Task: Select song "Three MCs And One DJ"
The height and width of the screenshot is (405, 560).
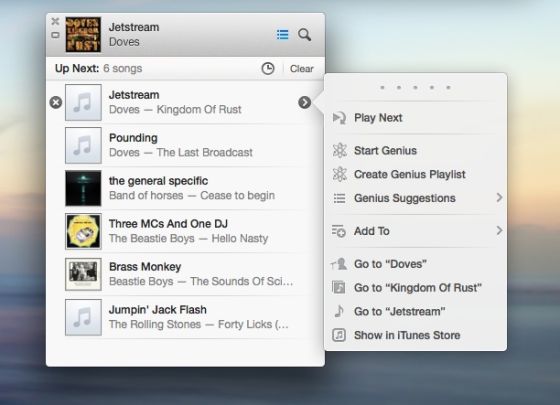Action: (168, 224)
